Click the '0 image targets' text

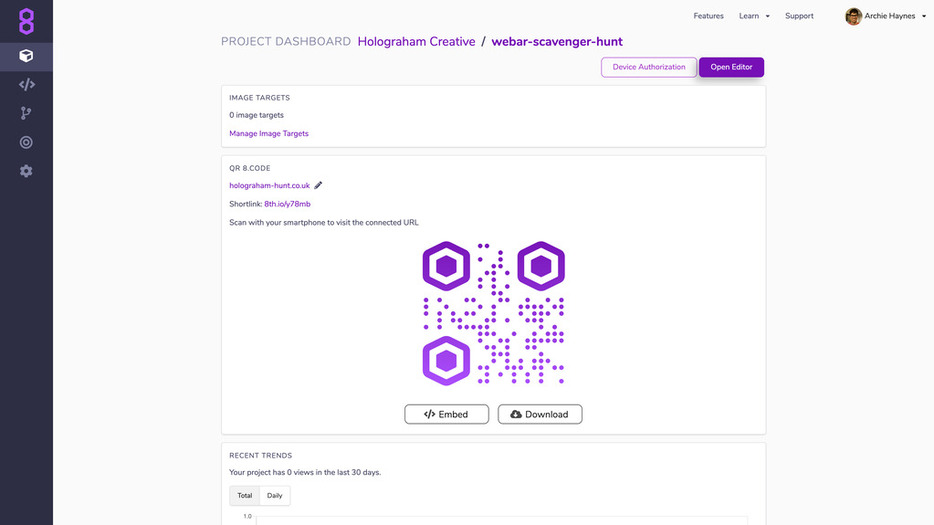pos(256,115)
